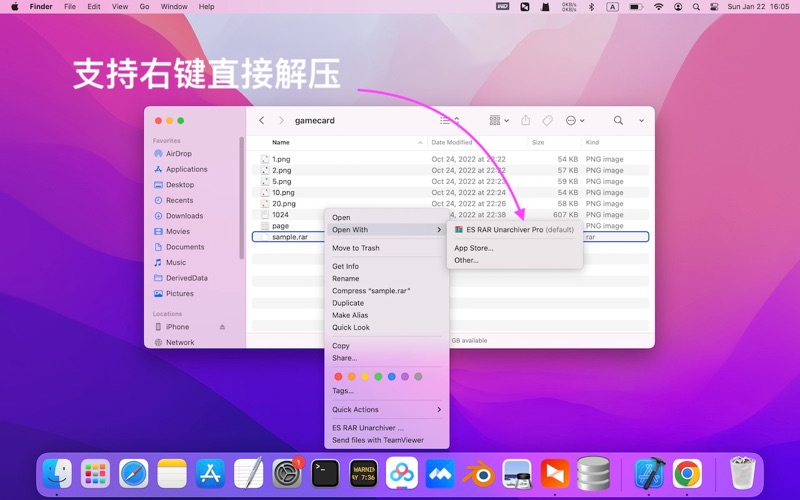Screen dimensions: 800x500
Task: Launch Terminal from the Dock
Action: pyautogui.click(x=325, y=474)
